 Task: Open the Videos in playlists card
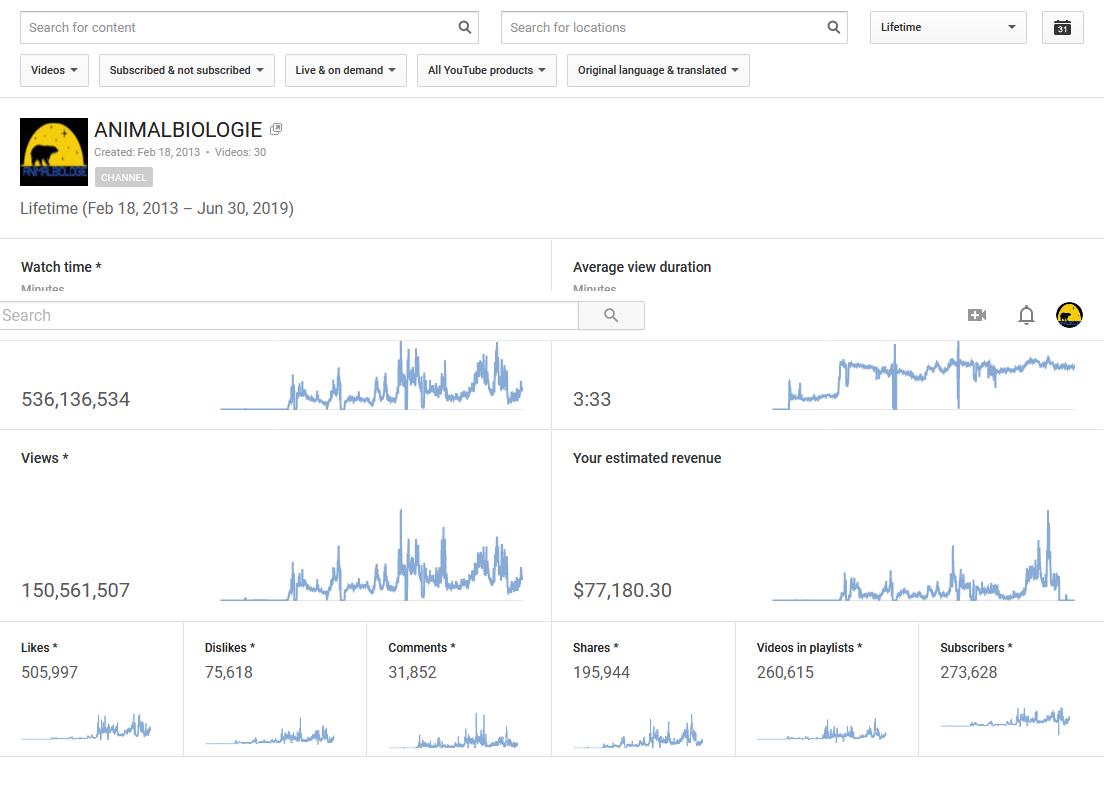[827, 689]
